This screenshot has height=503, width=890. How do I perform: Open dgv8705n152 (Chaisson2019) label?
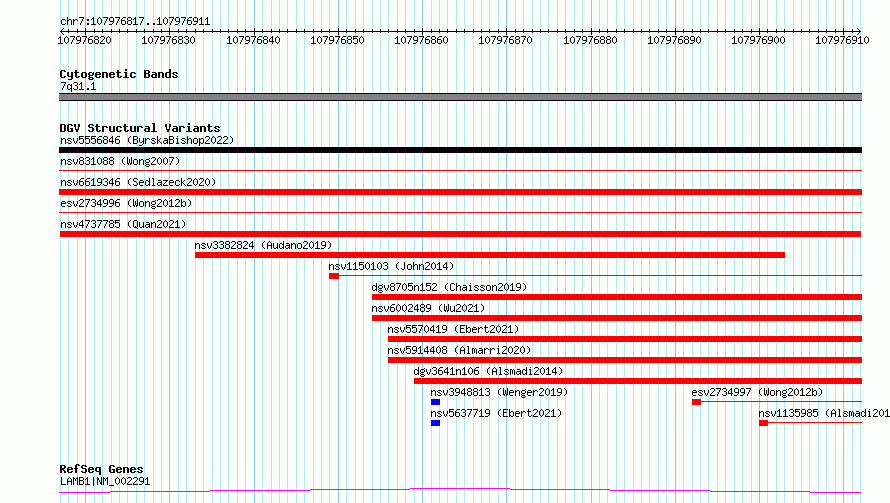tap(449, 287)
